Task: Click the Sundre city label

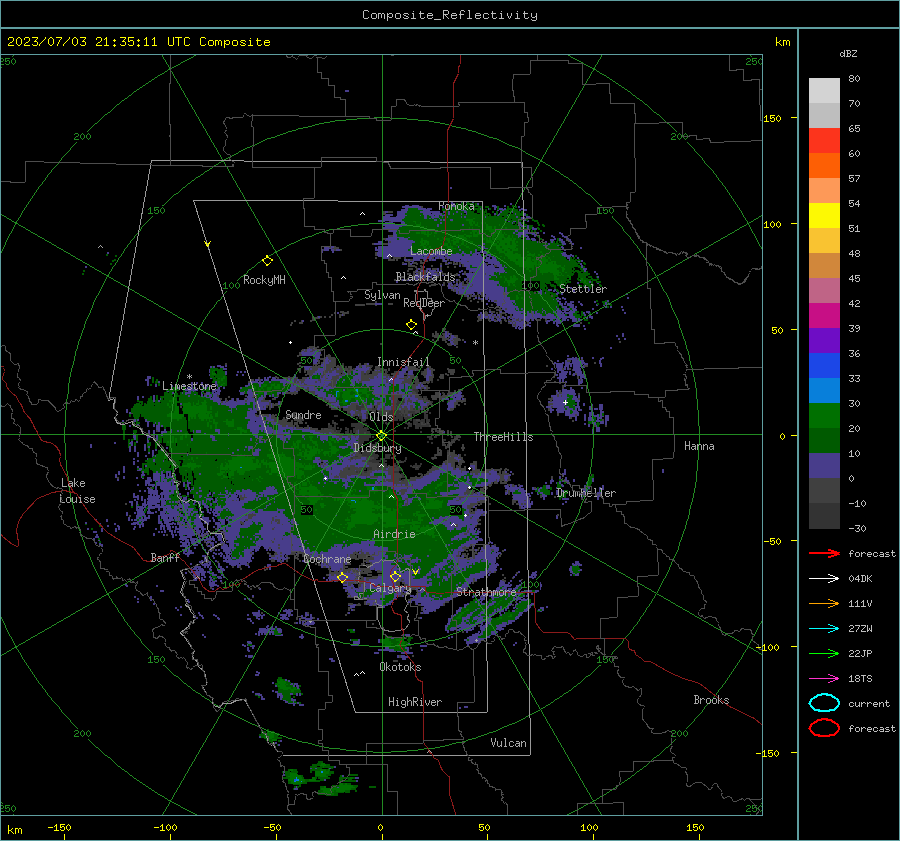Action: tap(303, 414)
